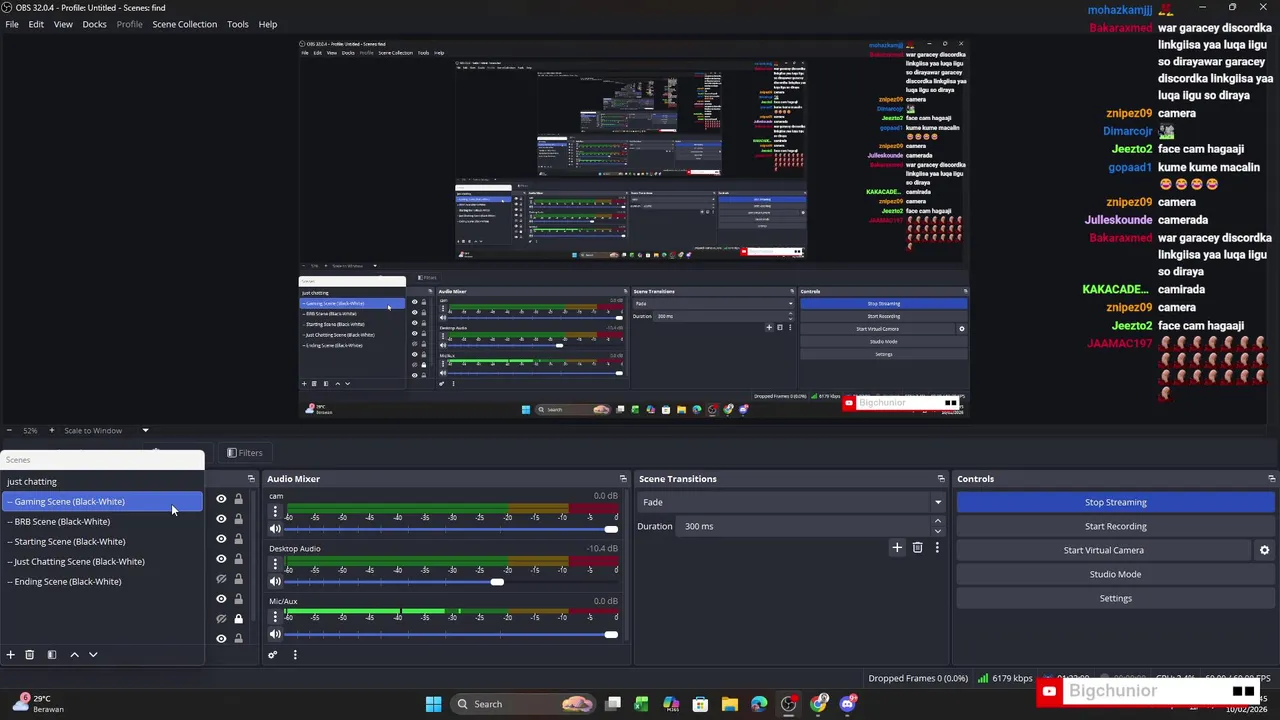Adjust the Desktop Audio volume slider
This screenshot has height=720, width=1280.
(497, 582)
